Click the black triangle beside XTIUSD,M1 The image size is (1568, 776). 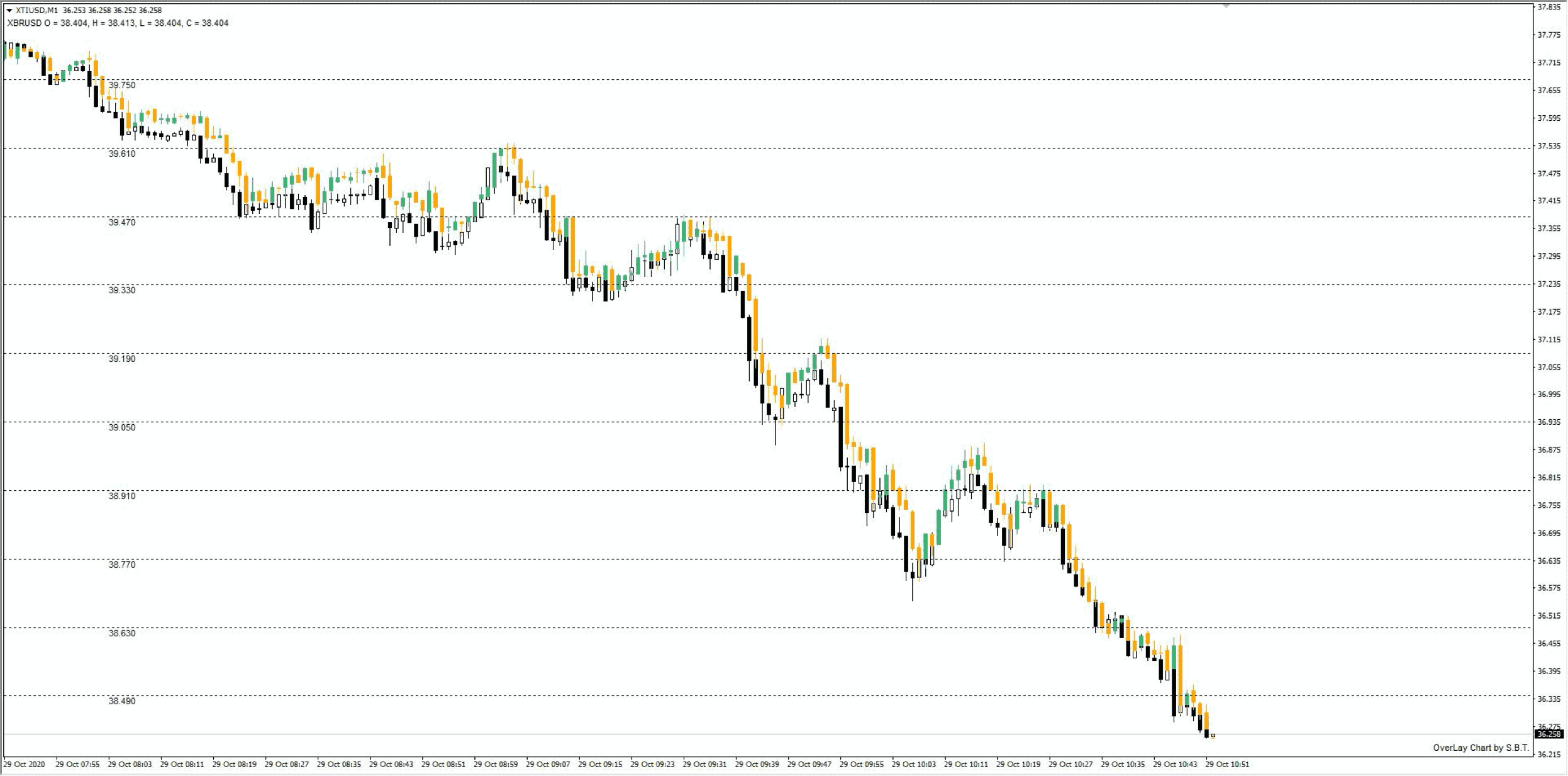coord(9,10)
